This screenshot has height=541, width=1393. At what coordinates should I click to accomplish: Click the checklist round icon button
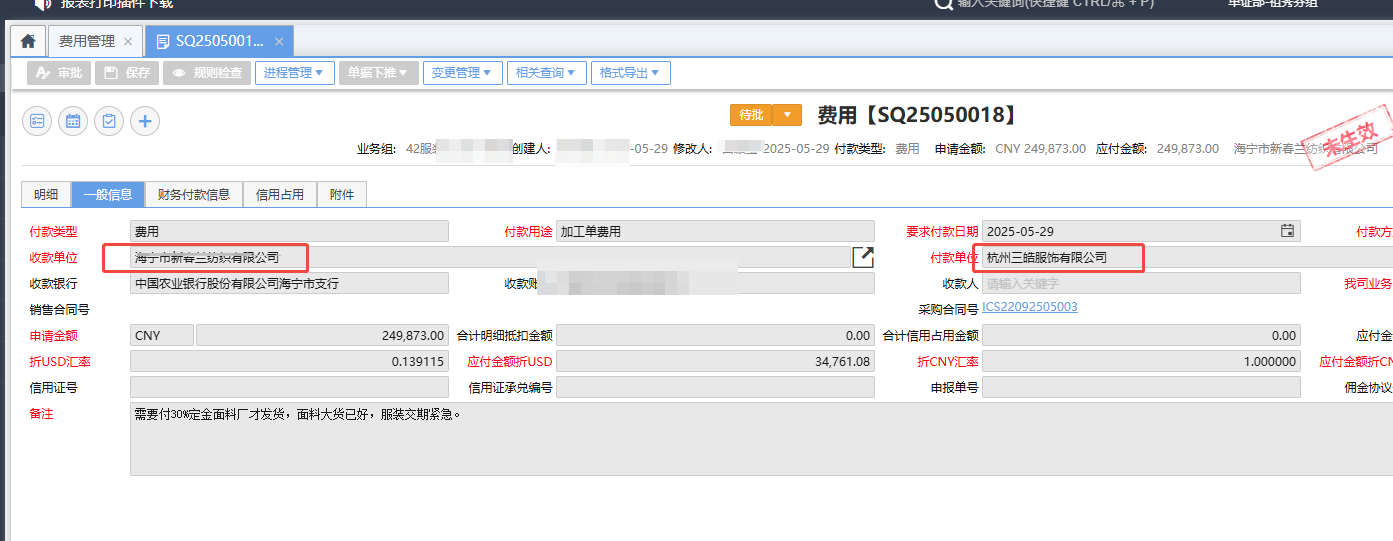coord(37,121)
